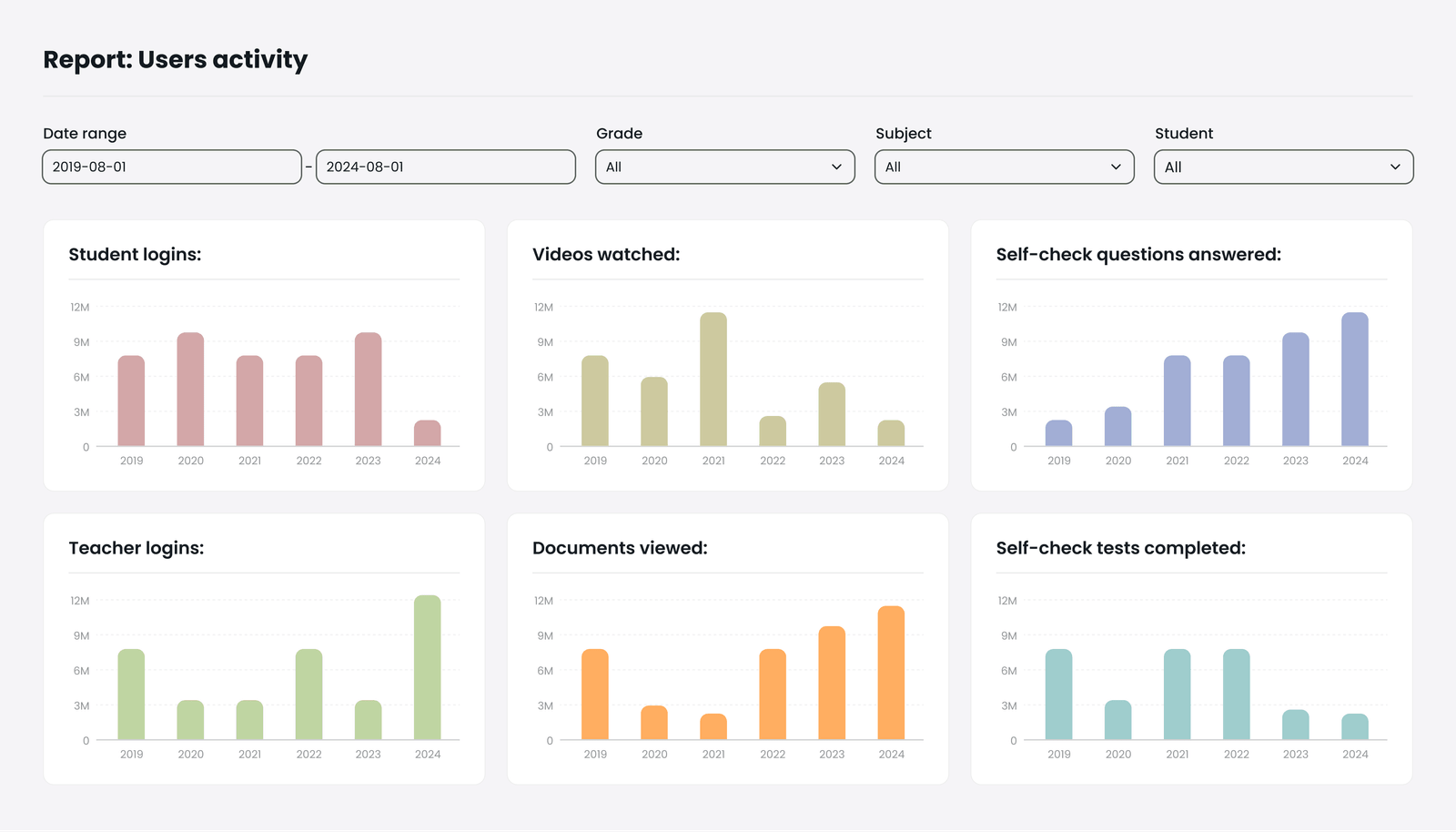
Task: Click the 2021 bar in Videos watched
Action: pyautogui.click(x=713, y=380)
